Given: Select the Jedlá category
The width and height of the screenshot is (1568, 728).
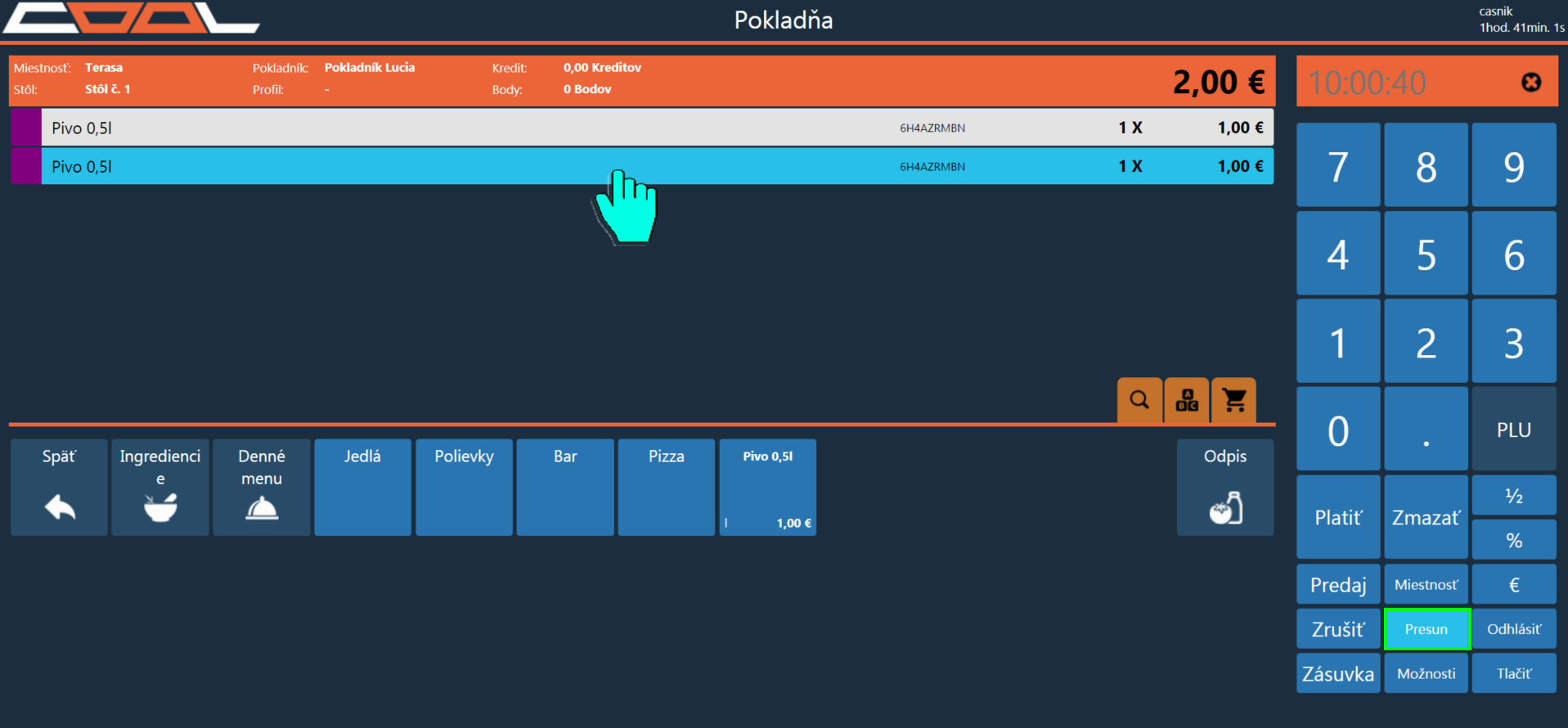Looking at the screenshot, I should click(x=362, y=488).
